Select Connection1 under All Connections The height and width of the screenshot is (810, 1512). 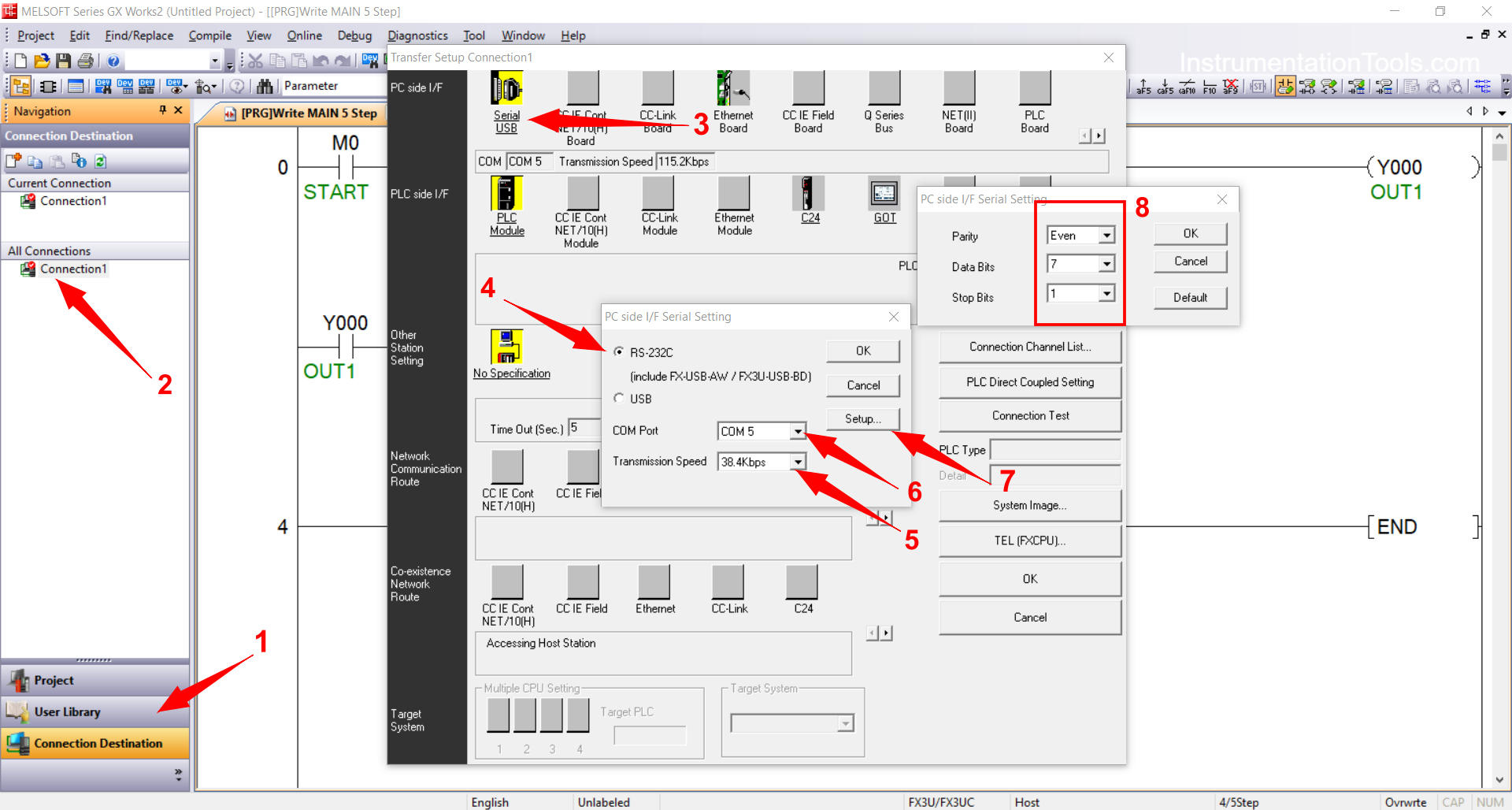coord(73,269)
